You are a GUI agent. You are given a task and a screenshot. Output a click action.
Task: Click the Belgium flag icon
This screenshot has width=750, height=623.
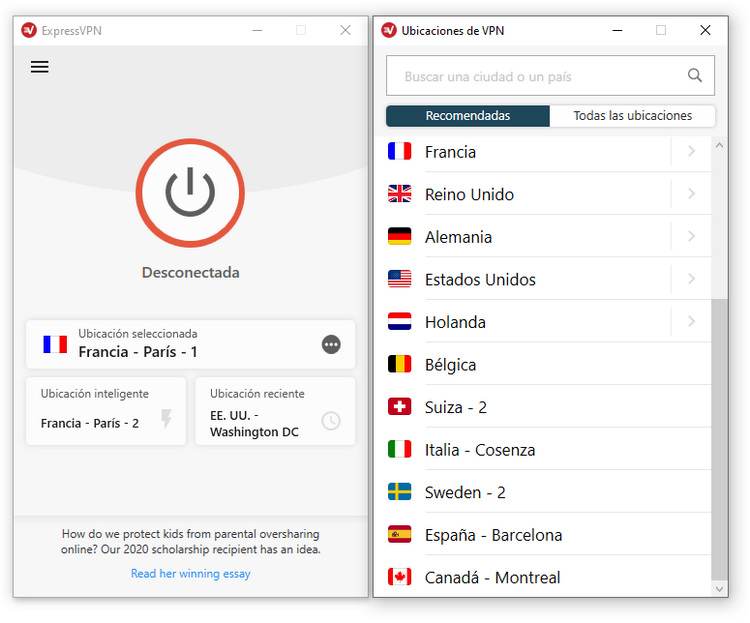click(x=399, y=364)
